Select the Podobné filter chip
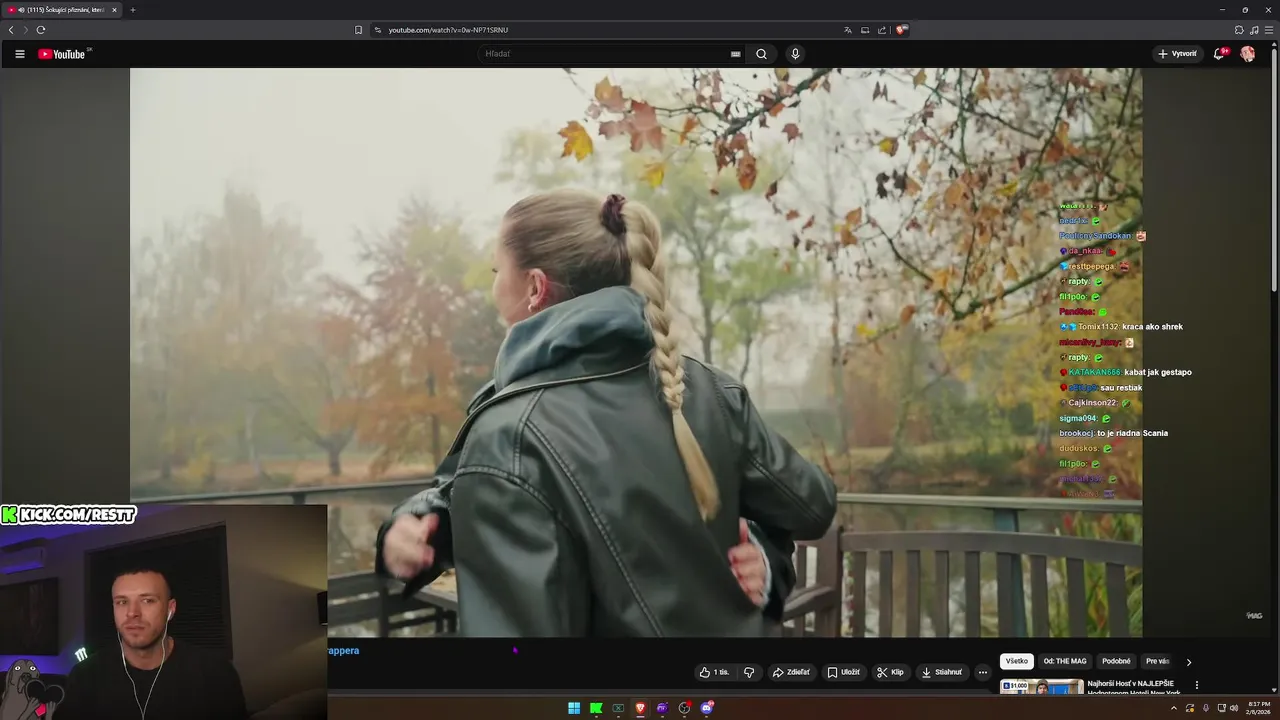The image size is (1280, 720). pos(1116,661)
